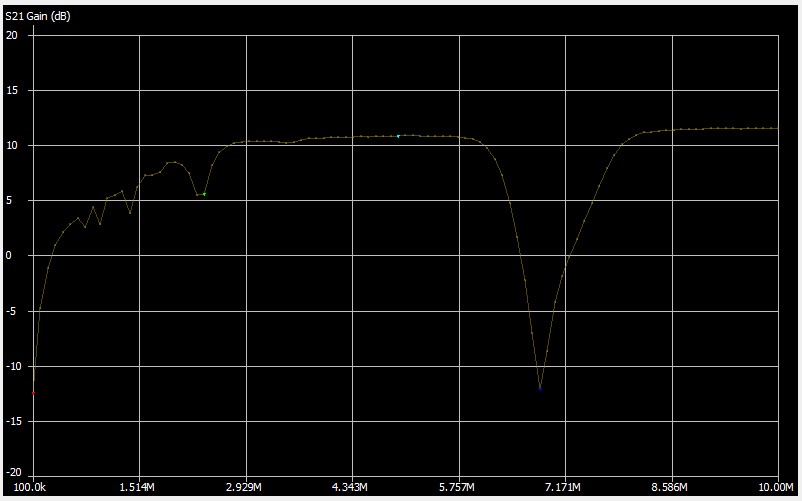Image resolution: width=802 pixels, height=501 pixels.
Task: Click the 5.757M frequency label
Action: (456, 487)
